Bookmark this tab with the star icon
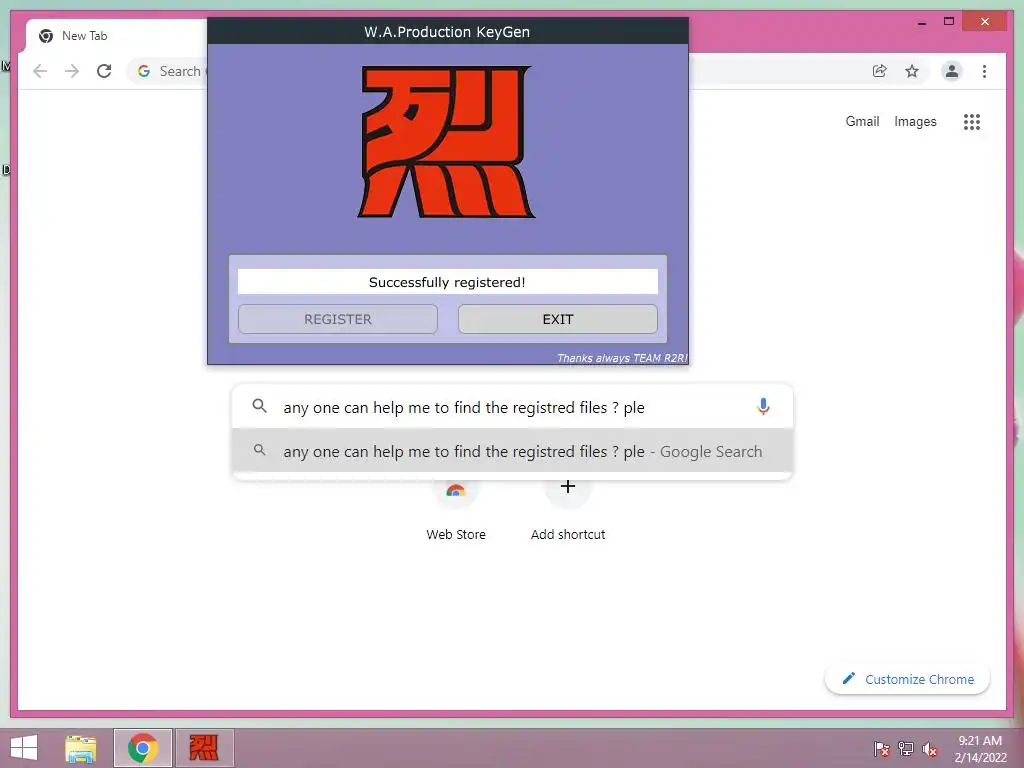Image resolution: width=1024 pixels, height=768 pixels. [912, 71]
